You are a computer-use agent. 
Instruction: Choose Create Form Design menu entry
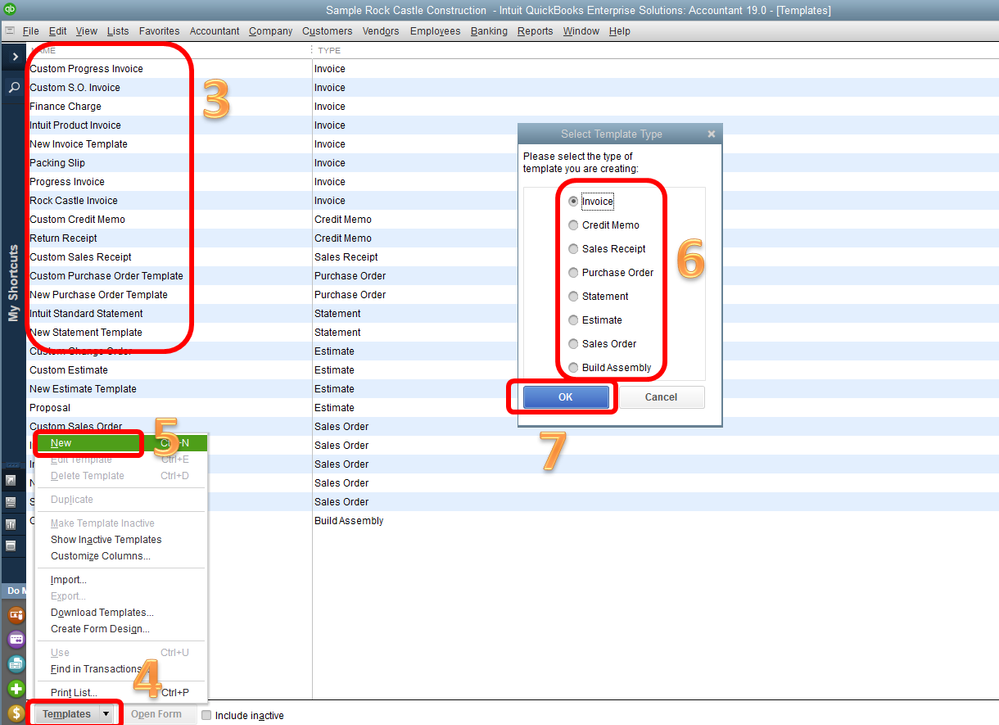pyautogui.click(x=120, y=629)
